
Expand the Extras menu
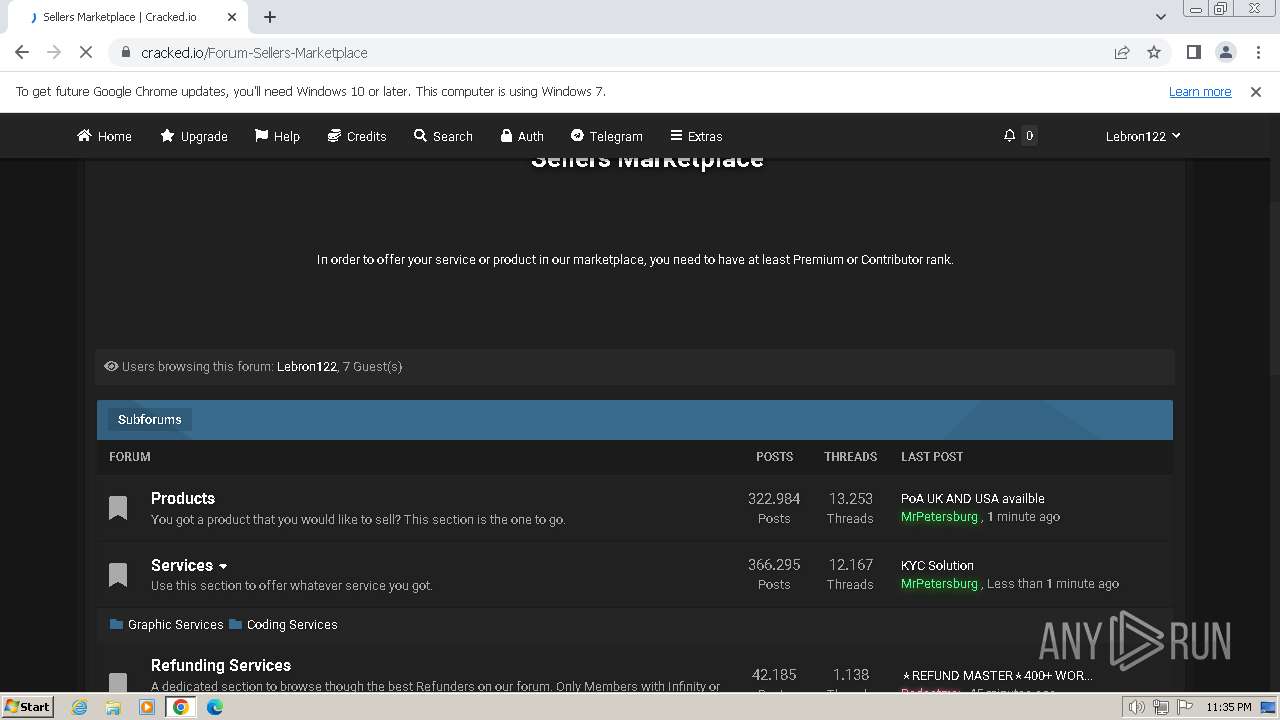click(696, 136)
